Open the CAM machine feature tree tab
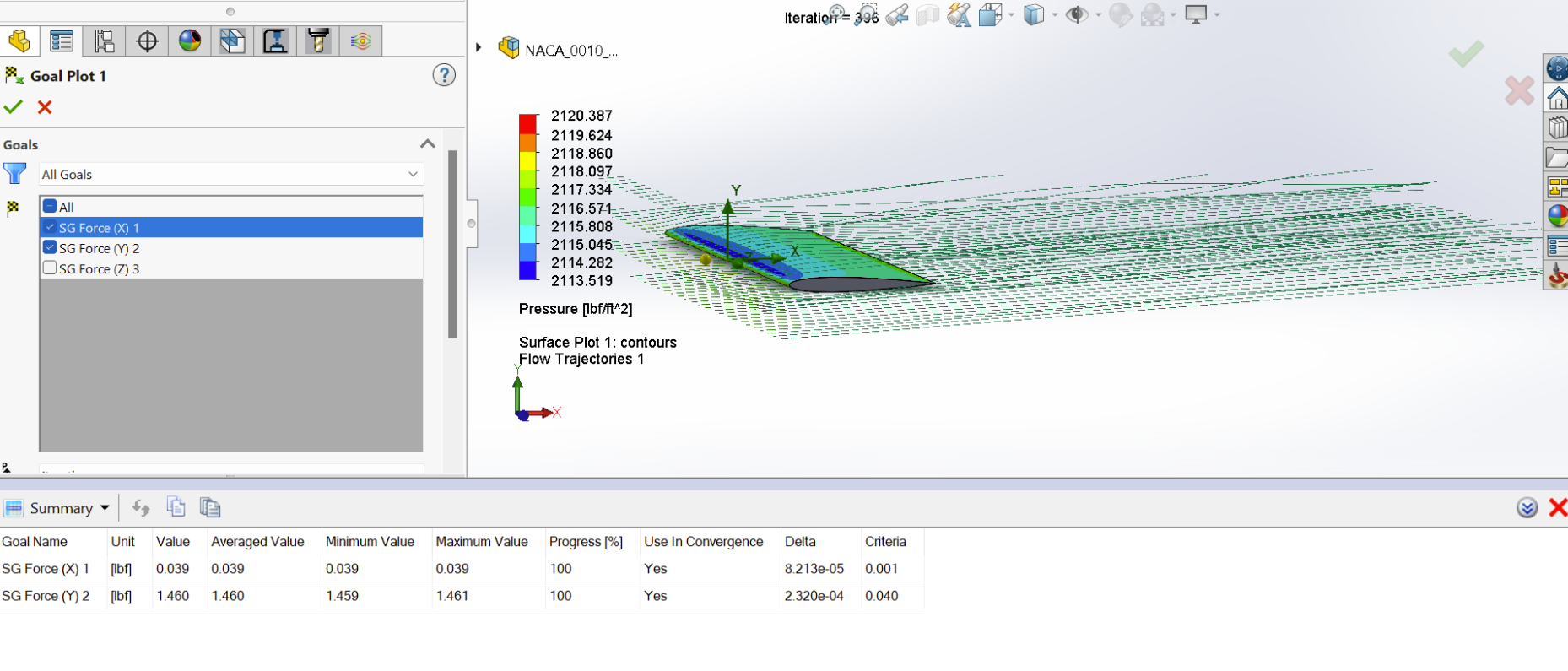 (x=275, y=41)
